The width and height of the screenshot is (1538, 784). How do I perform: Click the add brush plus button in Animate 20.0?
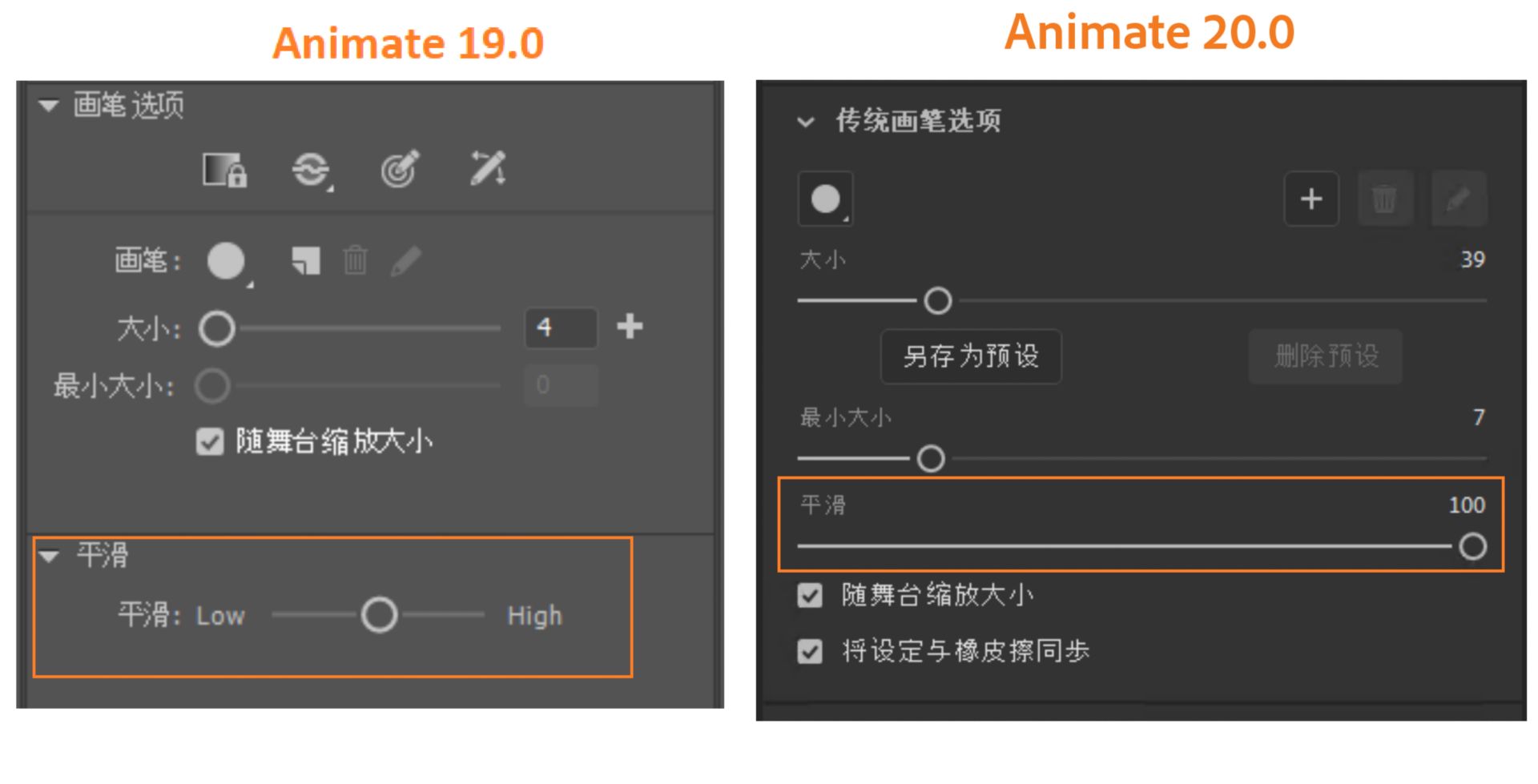point(1311,199)
